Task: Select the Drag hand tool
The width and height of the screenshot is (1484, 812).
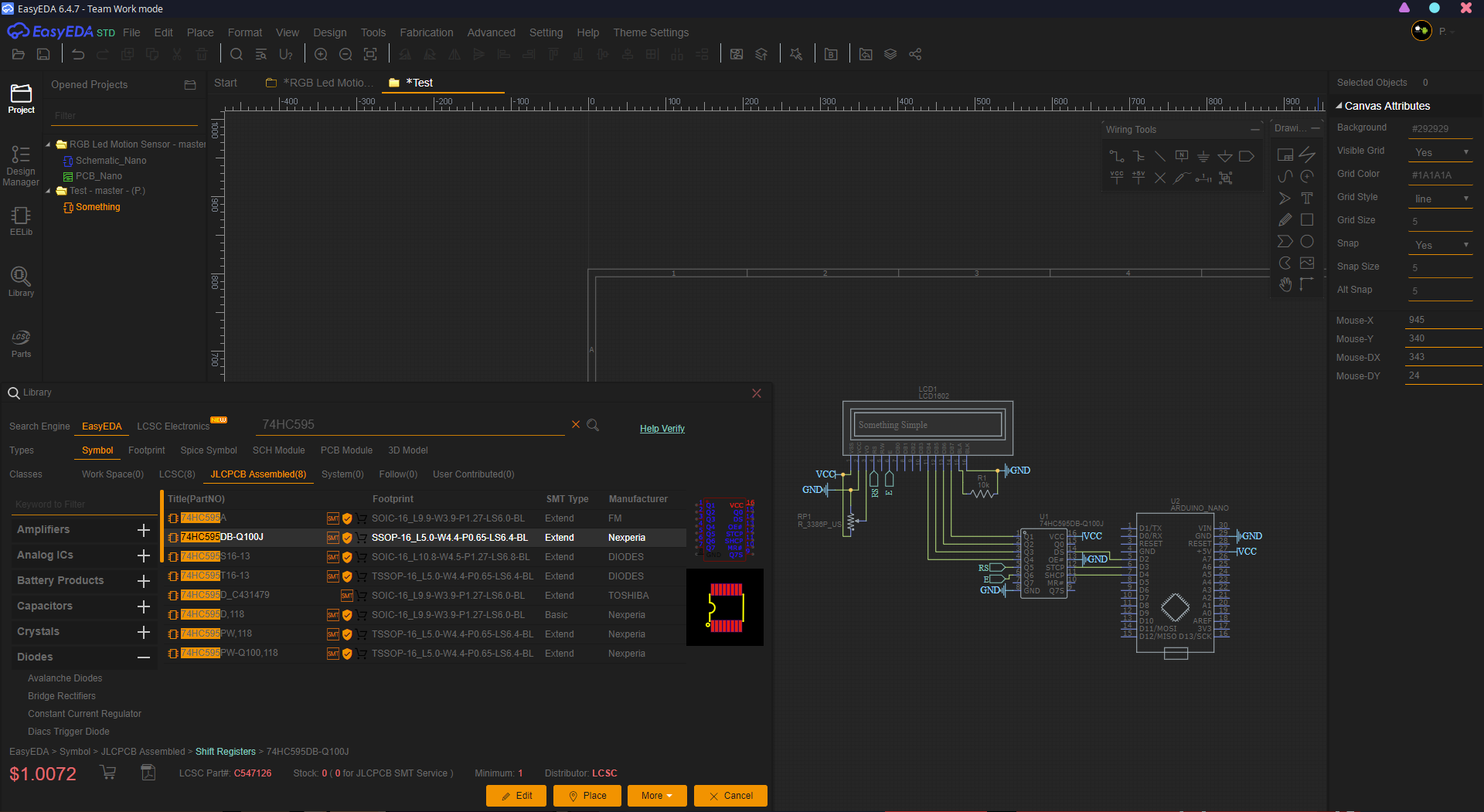Action: coord(1285,285)
